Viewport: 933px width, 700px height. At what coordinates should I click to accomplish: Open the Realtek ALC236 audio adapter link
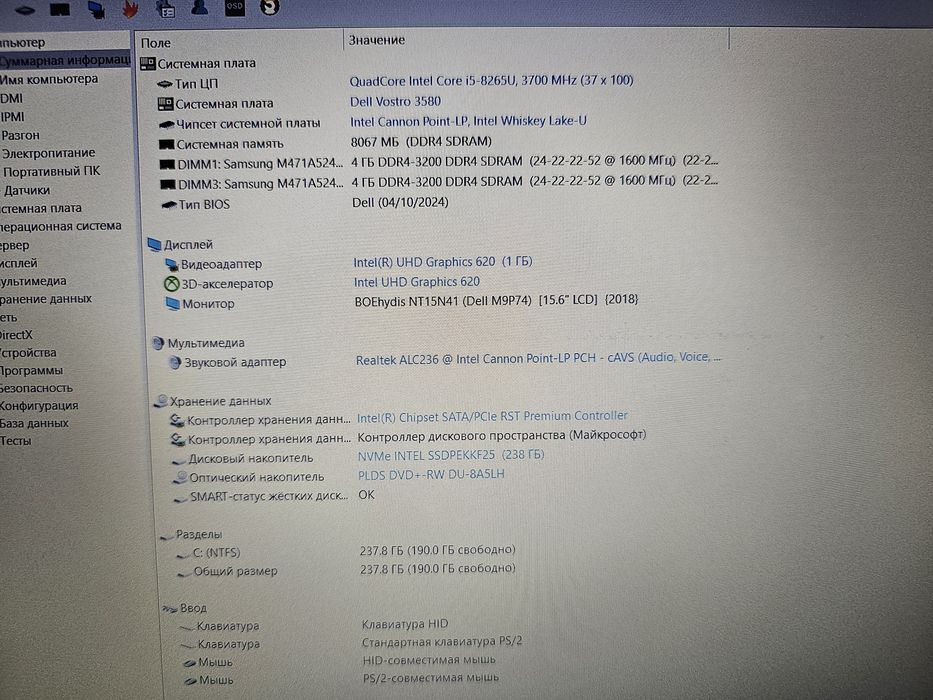[x=538, y=358]
